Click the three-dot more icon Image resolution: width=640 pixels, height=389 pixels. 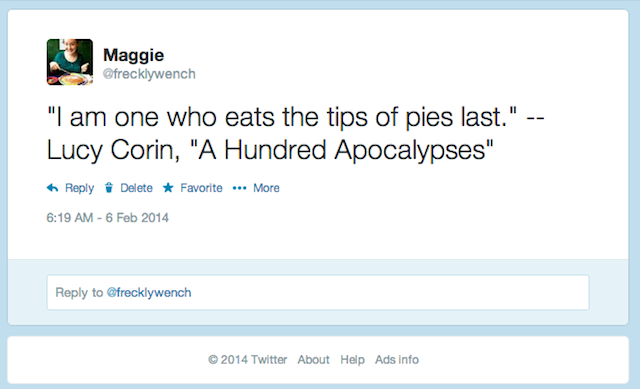[x=239, y=188]
